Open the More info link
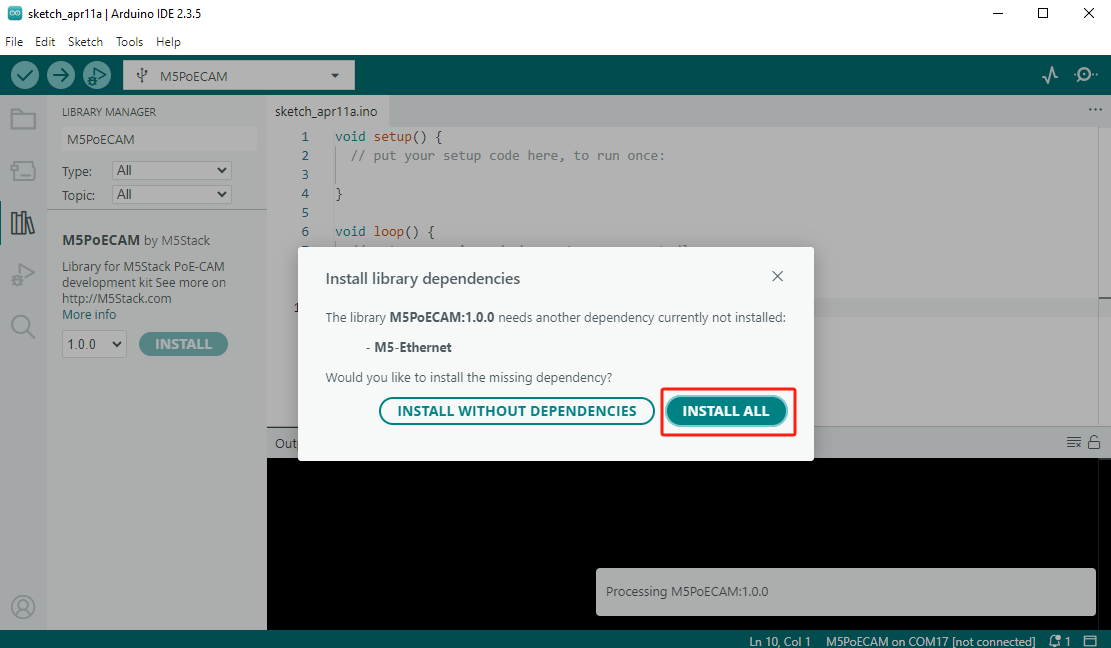This screenshot has width=1111, height=648. coord(89,314)
